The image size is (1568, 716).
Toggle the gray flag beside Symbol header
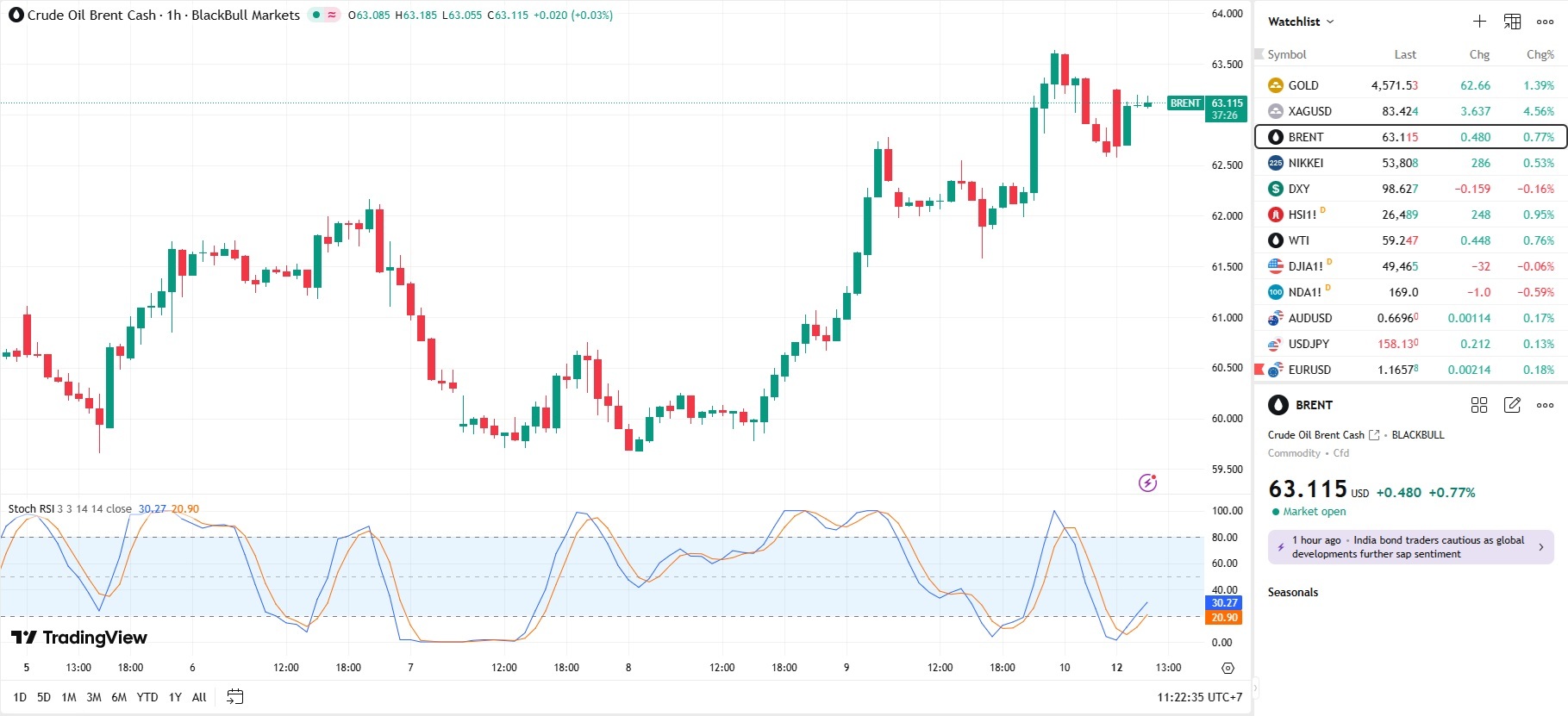(1259, 54)
